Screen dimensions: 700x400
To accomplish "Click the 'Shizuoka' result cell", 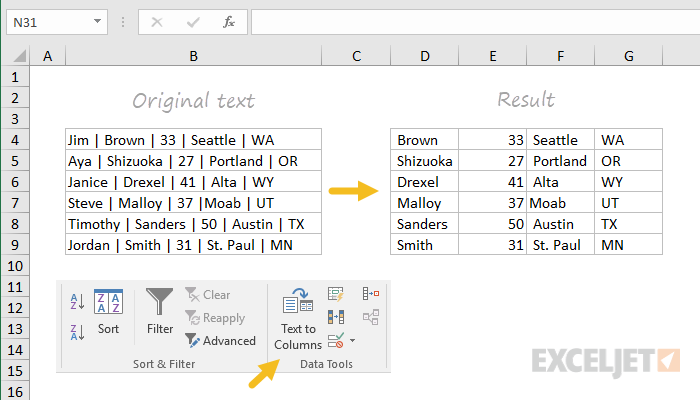I will tap(425, 161).
